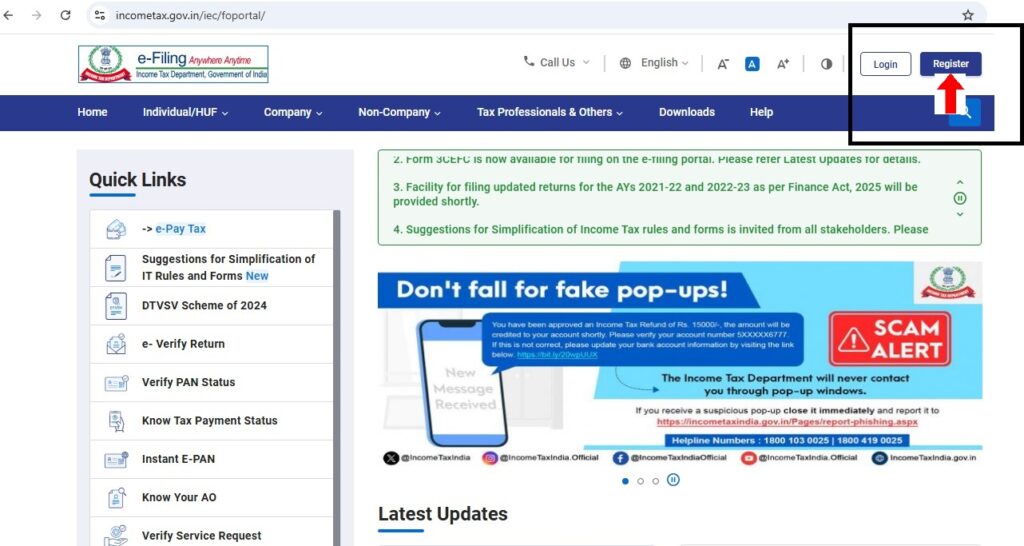Click the e-Verify Return envelope icon
The height and width of the screenshot is (546, 1024).
click(x=116, y=344)
